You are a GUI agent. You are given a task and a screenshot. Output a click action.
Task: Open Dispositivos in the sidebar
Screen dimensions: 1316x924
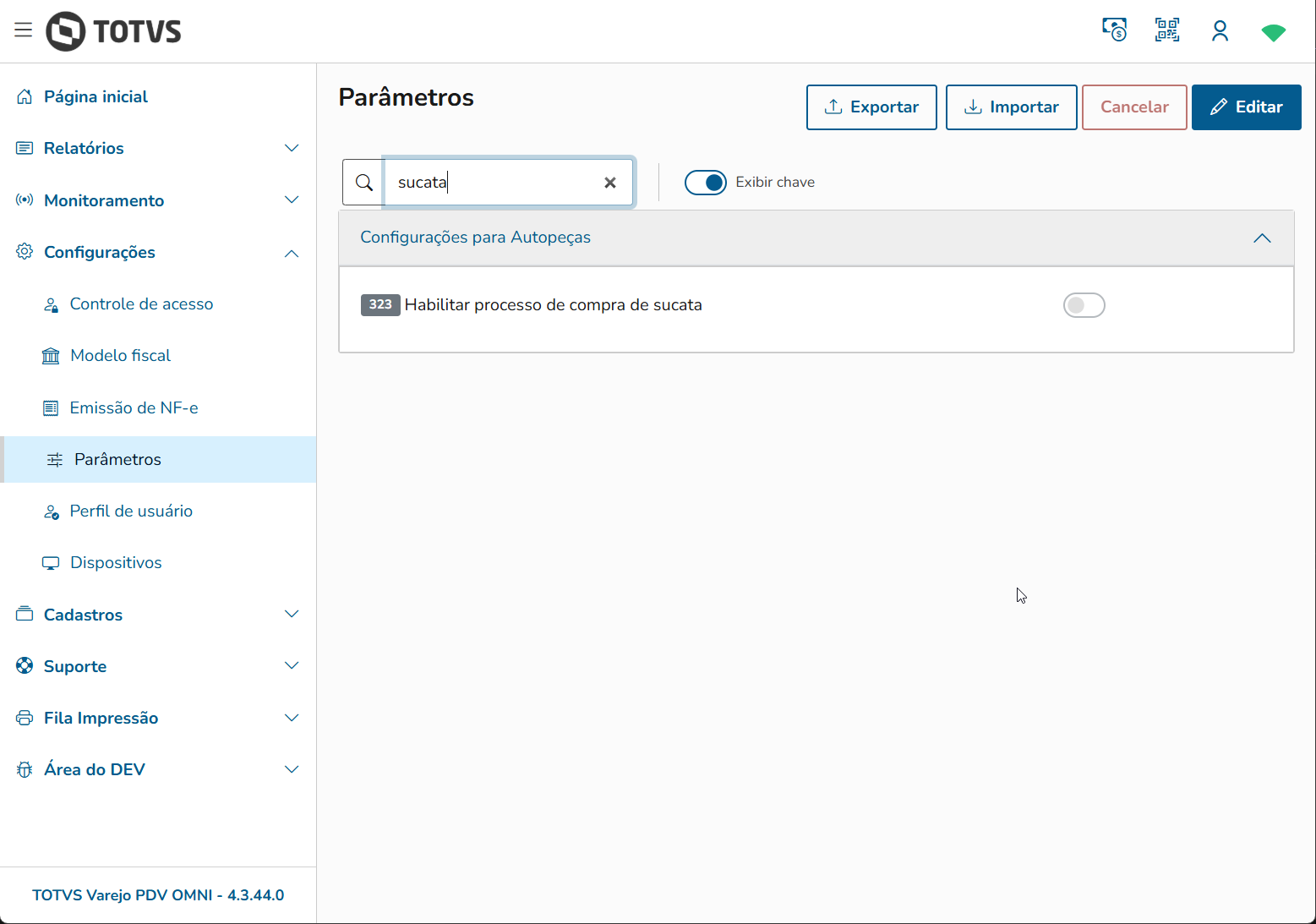(x=116, y=563)
